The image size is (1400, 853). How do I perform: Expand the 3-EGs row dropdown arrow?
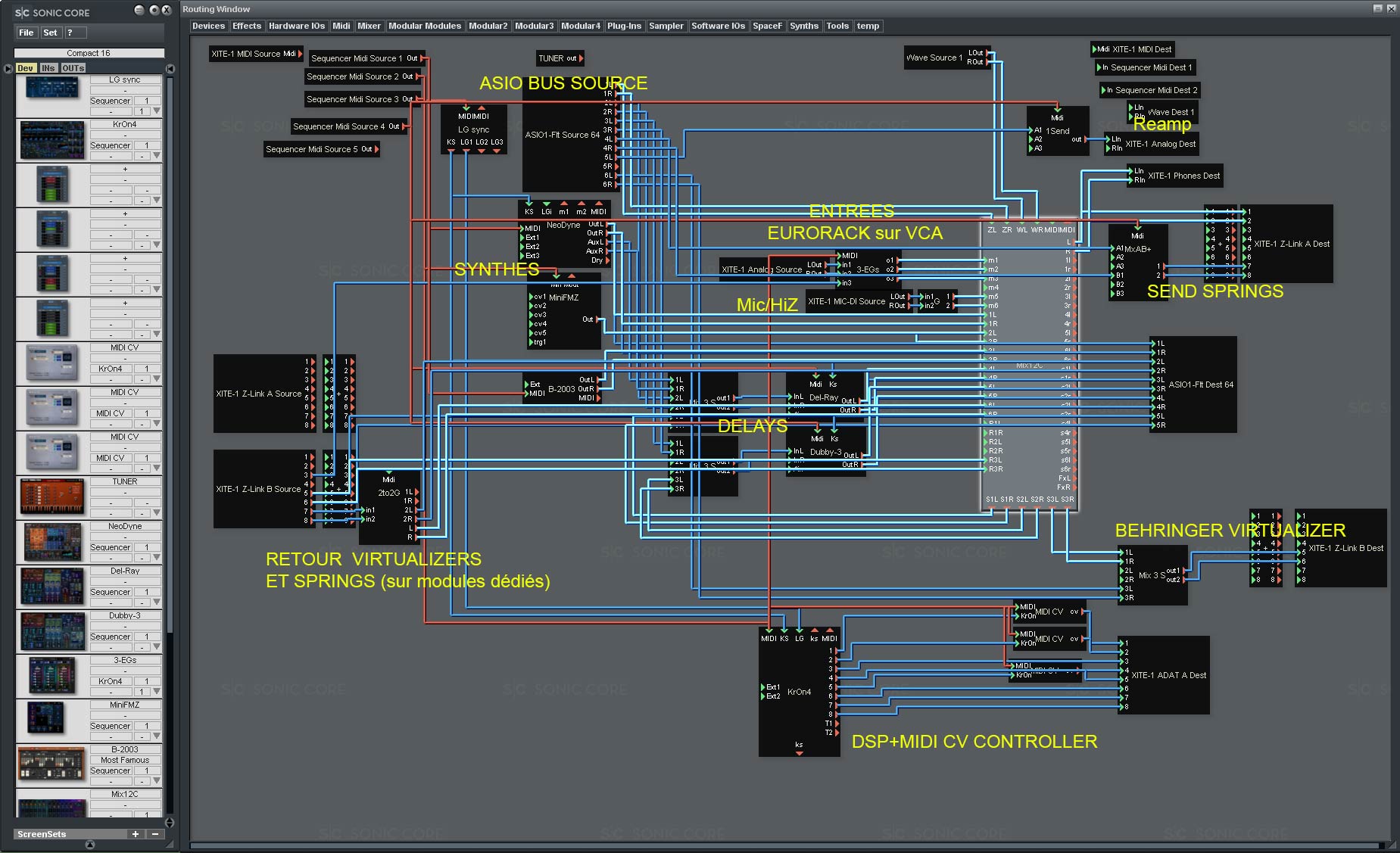click(x=157, y=692)
